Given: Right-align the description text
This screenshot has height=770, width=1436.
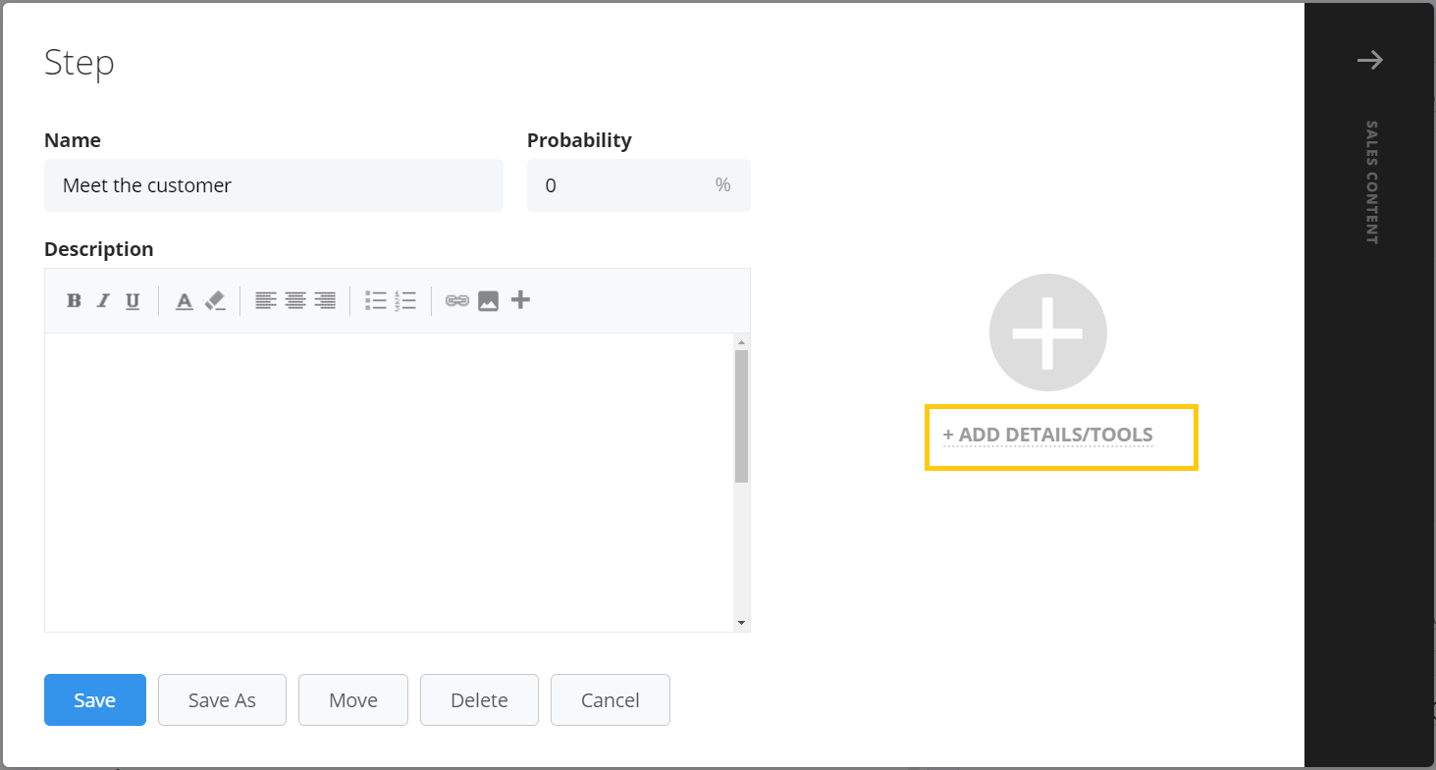Looking at the screenshot, I should (324, 299).
